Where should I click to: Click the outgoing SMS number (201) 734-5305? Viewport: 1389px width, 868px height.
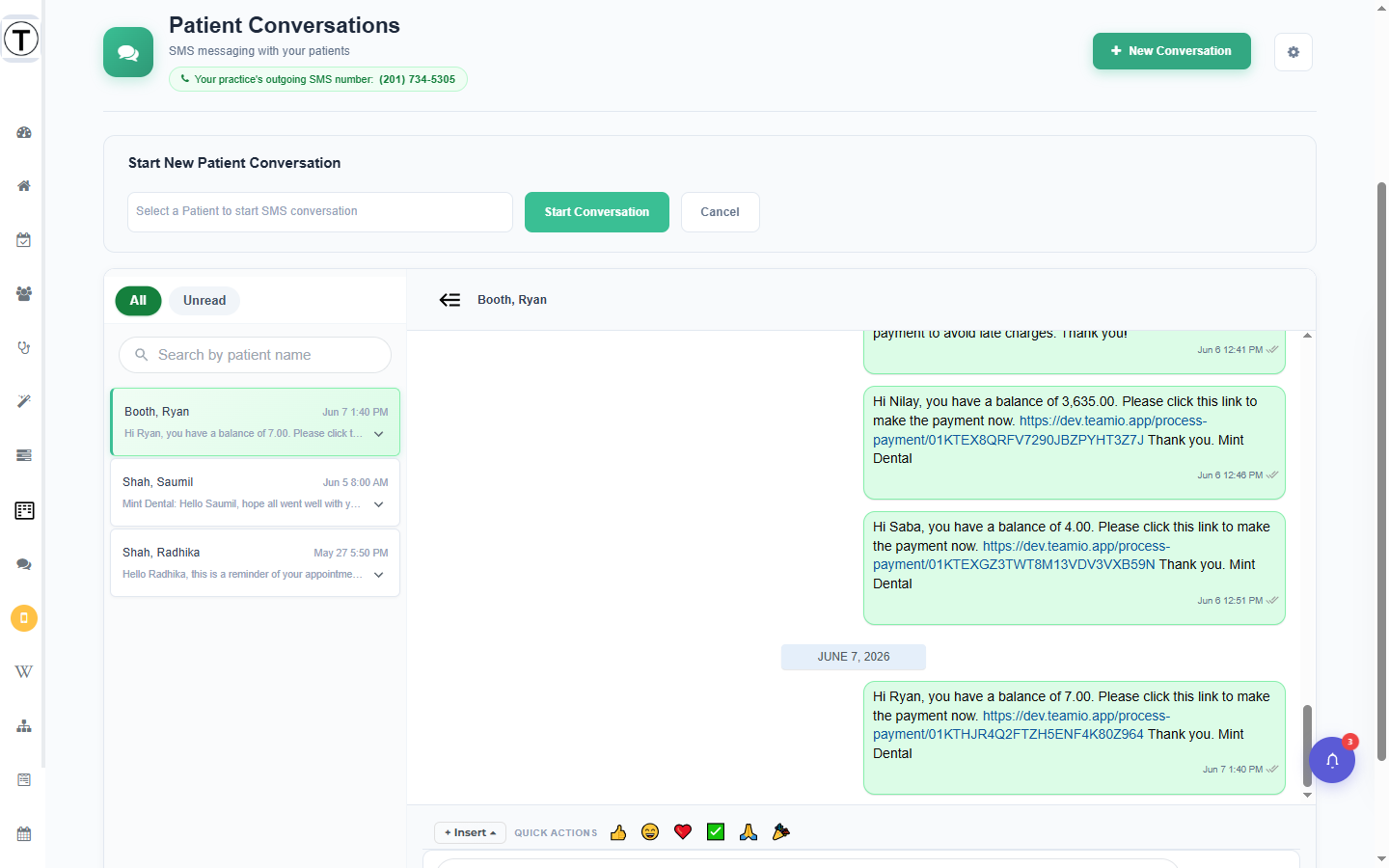coord(417,79)
